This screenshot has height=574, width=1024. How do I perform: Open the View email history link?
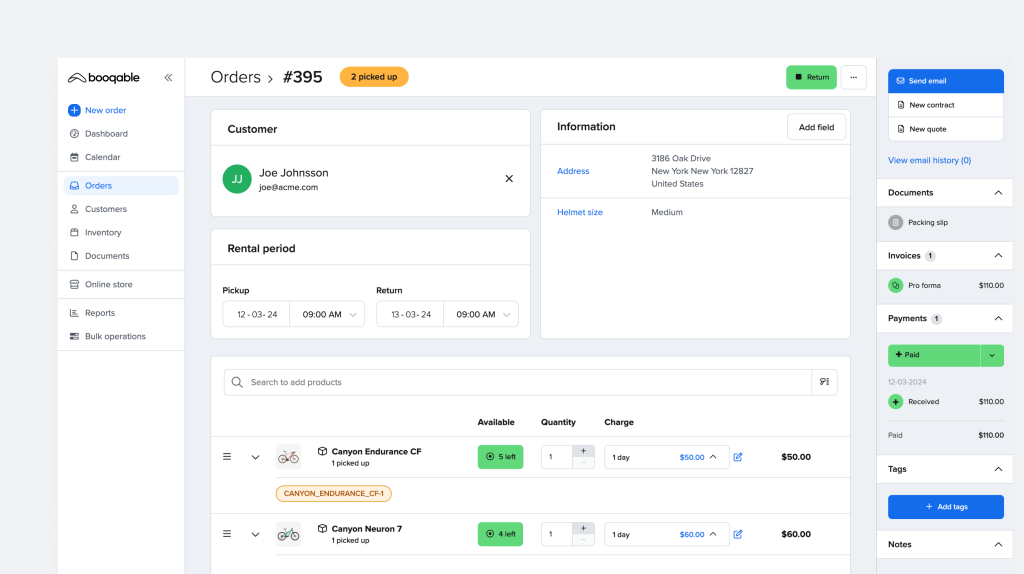pos(929,160)
